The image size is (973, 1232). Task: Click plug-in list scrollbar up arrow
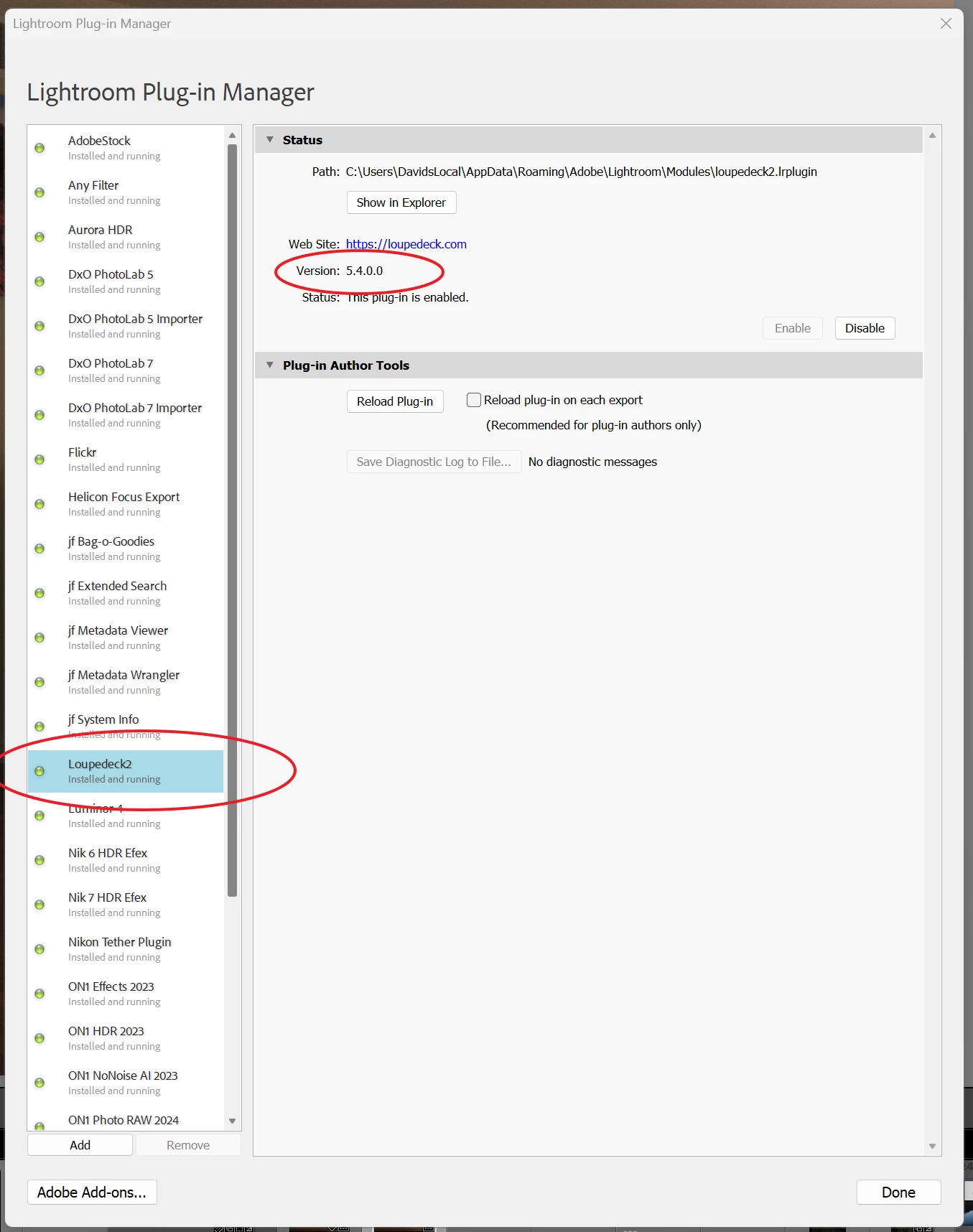click(x=232, y=135)
